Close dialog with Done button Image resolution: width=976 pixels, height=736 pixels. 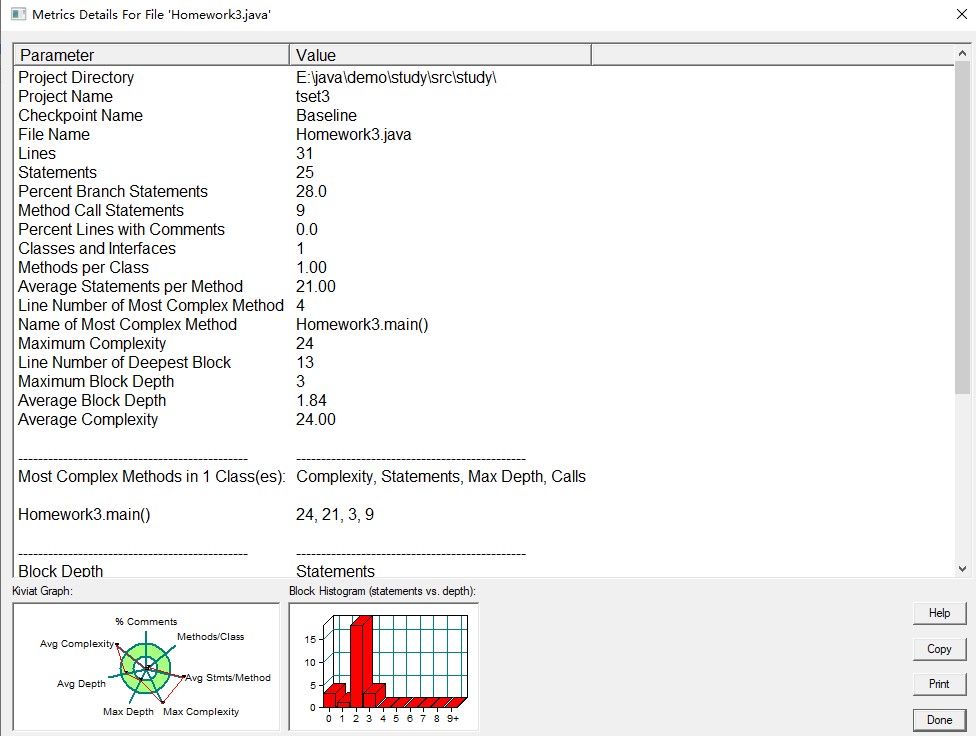coord(939,720)
